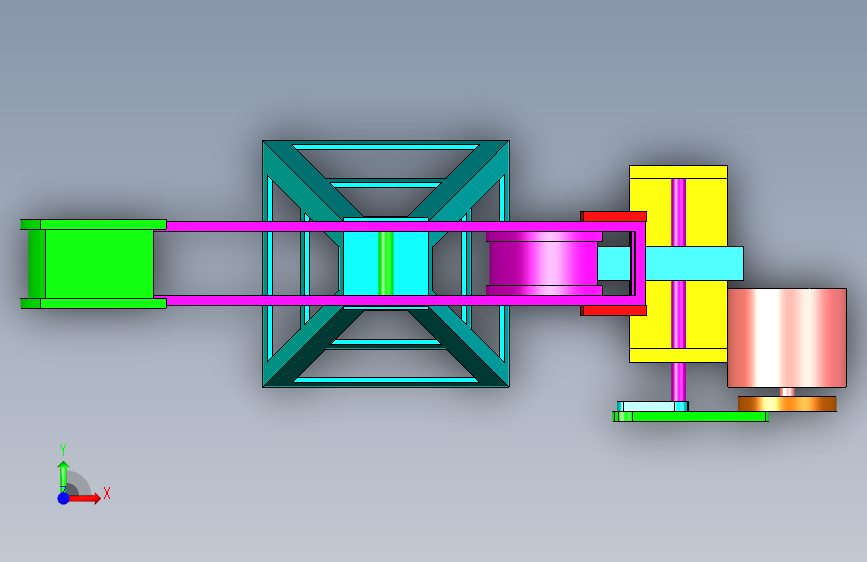Pick the orange disc below the motor
Image resolution: width=867 pixels, height=562 pixels.
click(x=787, y=404)
